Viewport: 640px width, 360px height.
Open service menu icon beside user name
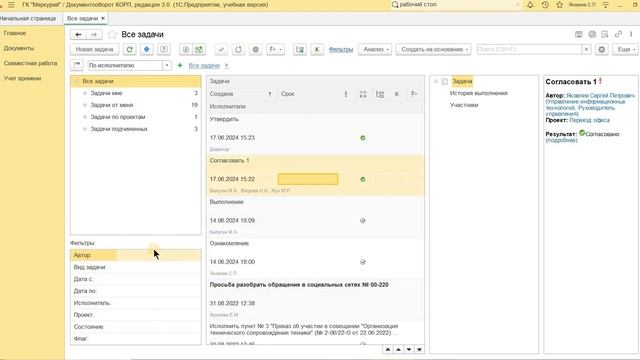pyautogui.click(x=606, y=5)
